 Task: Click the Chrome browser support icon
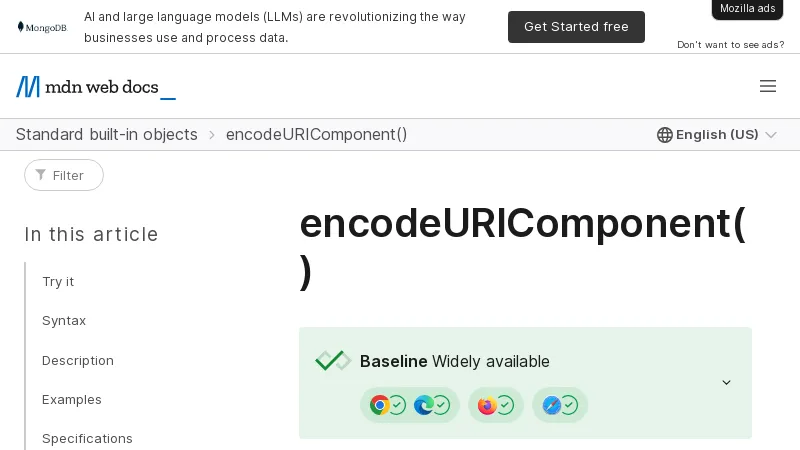380,405
